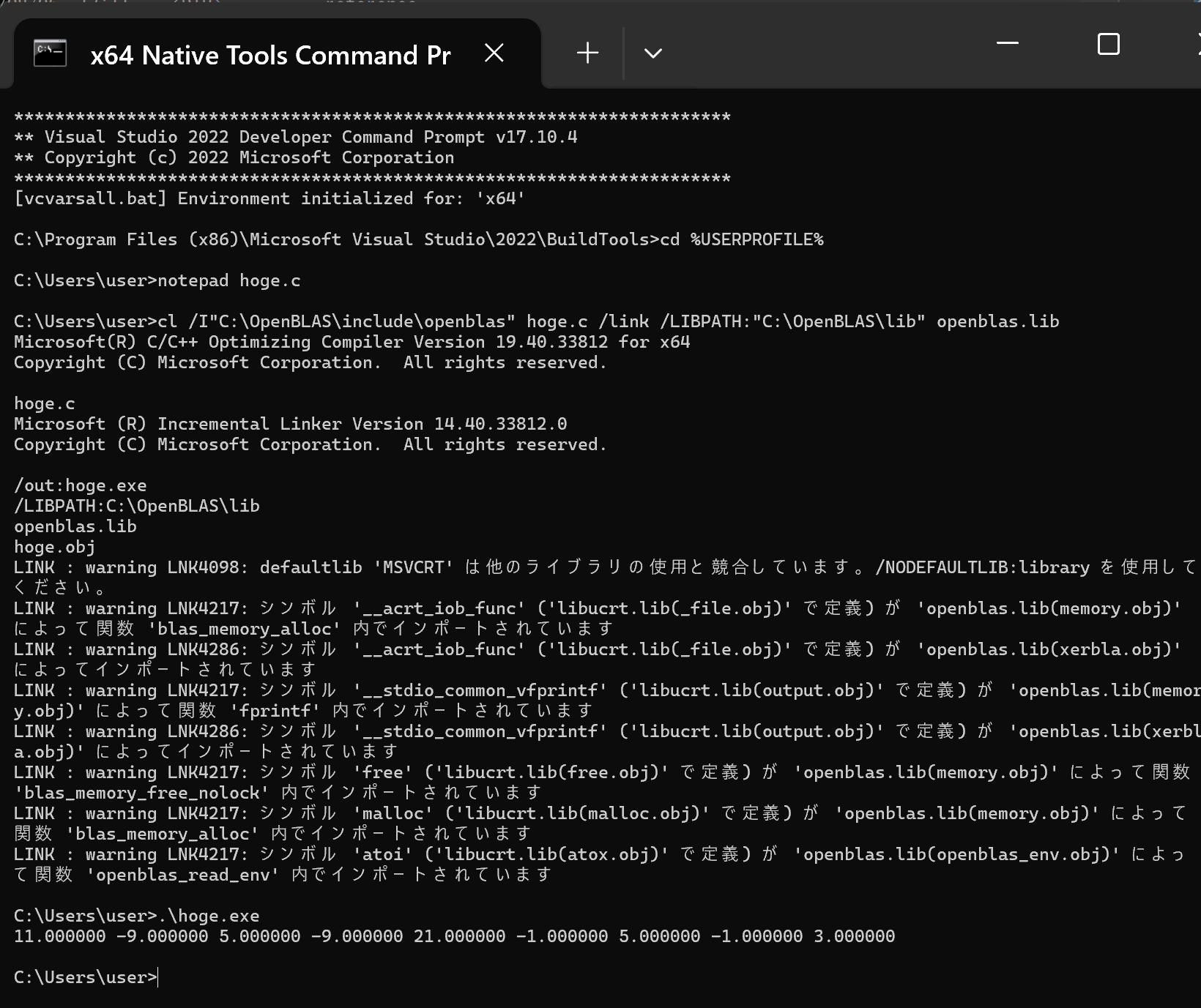Maximize the terminal window

point(1109,44)
